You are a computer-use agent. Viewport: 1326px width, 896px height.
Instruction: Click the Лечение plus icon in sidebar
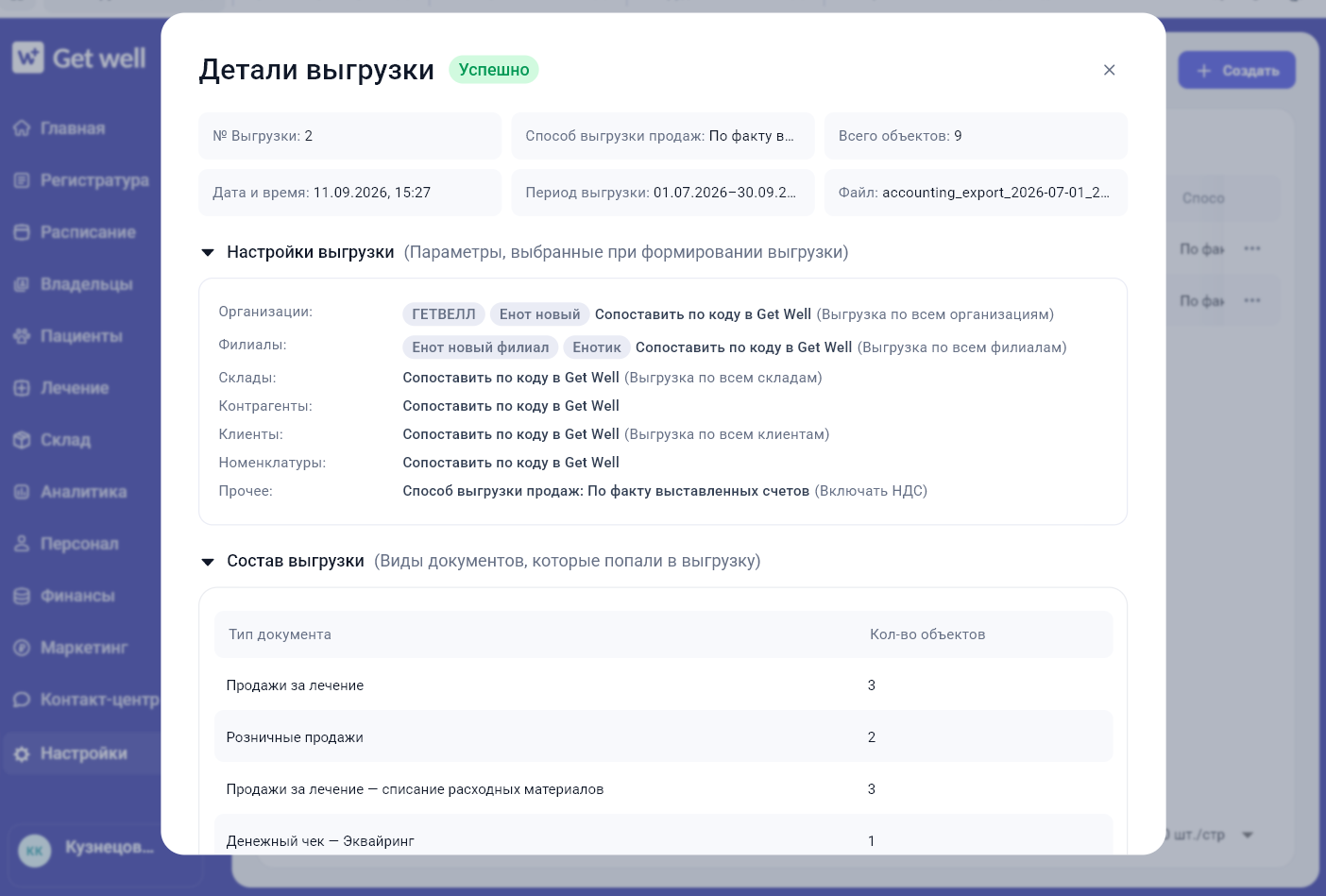click(x=22, y=388)
